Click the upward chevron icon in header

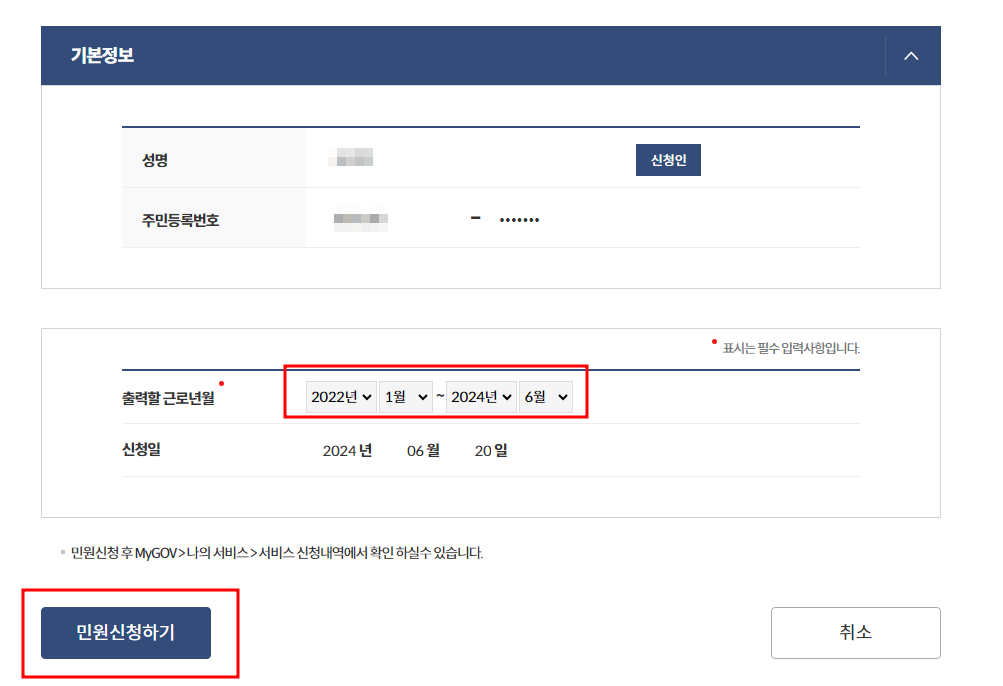909,56
